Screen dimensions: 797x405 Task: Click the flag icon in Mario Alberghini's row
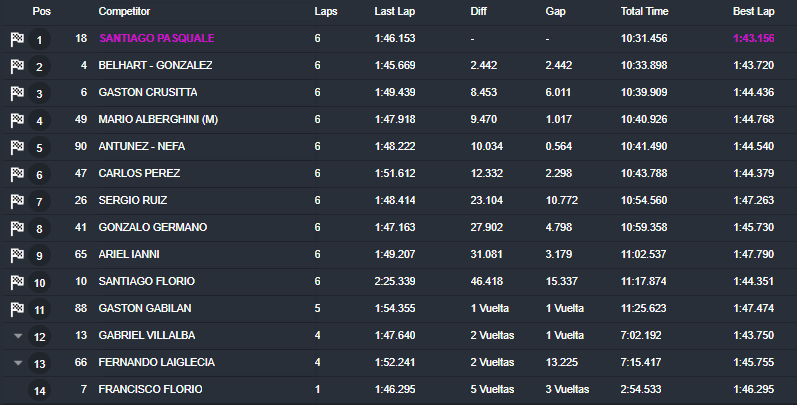16,120
